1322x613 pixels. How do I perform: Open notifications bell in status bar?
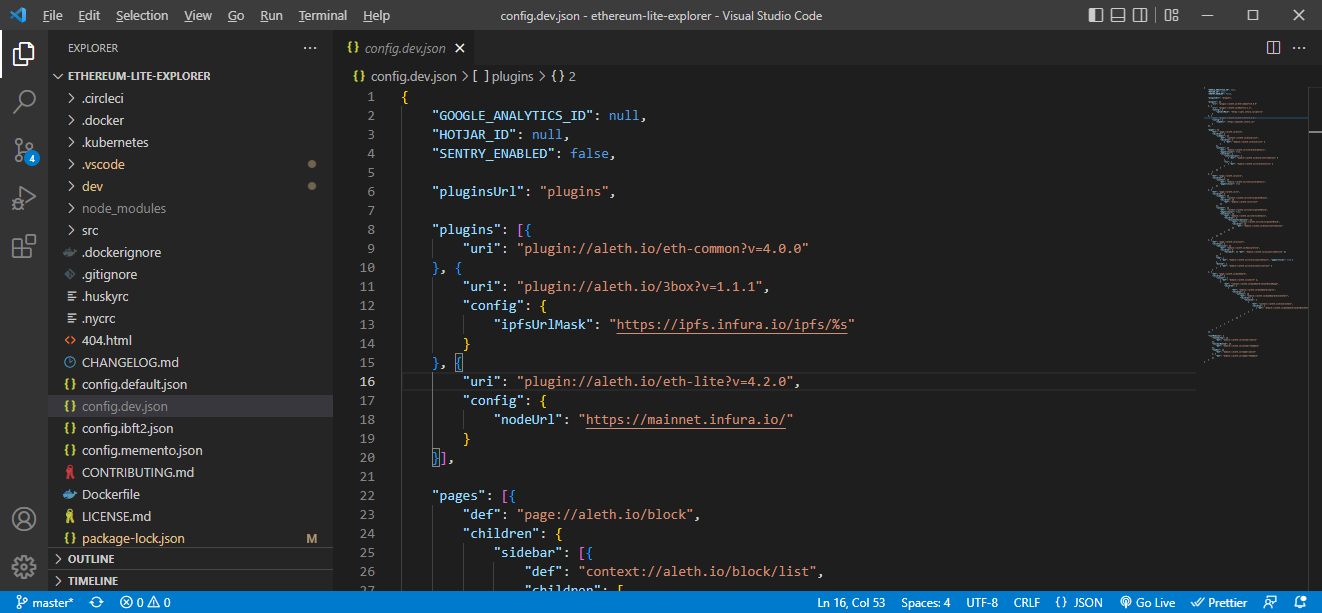1299,603
